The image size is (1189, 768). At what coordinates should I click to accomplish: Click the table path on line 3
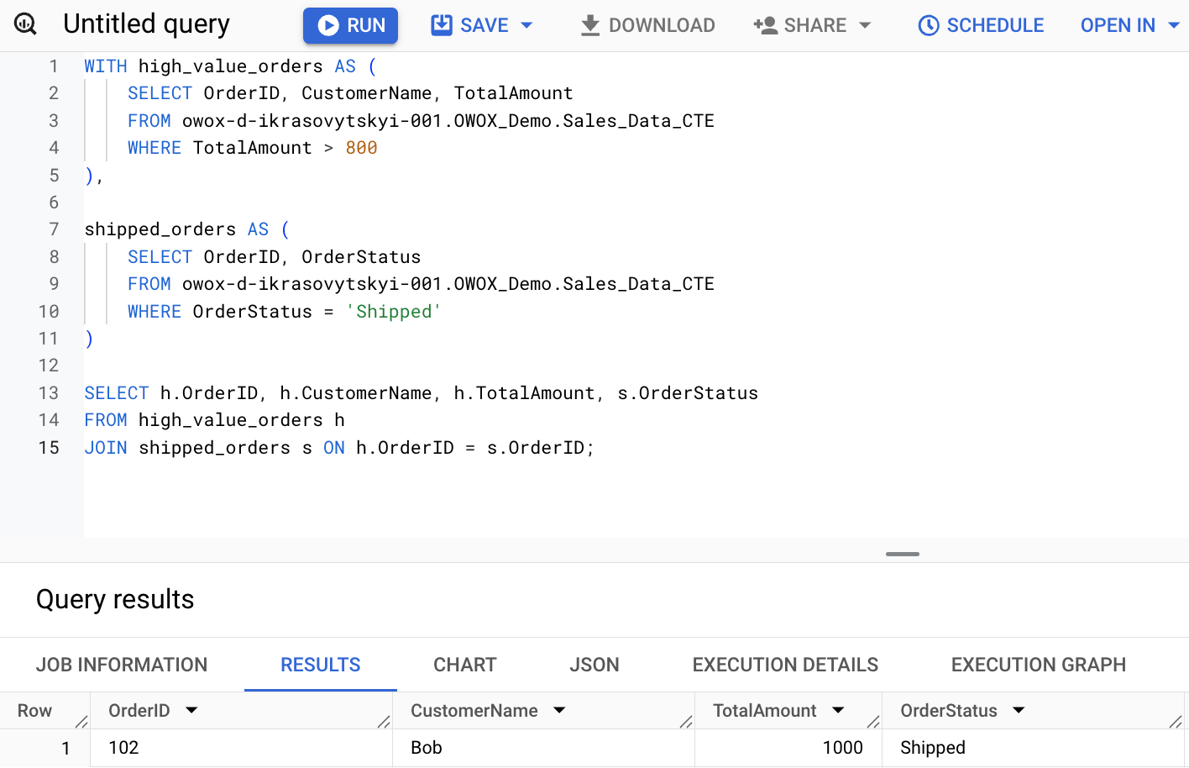tap(448, 121)
